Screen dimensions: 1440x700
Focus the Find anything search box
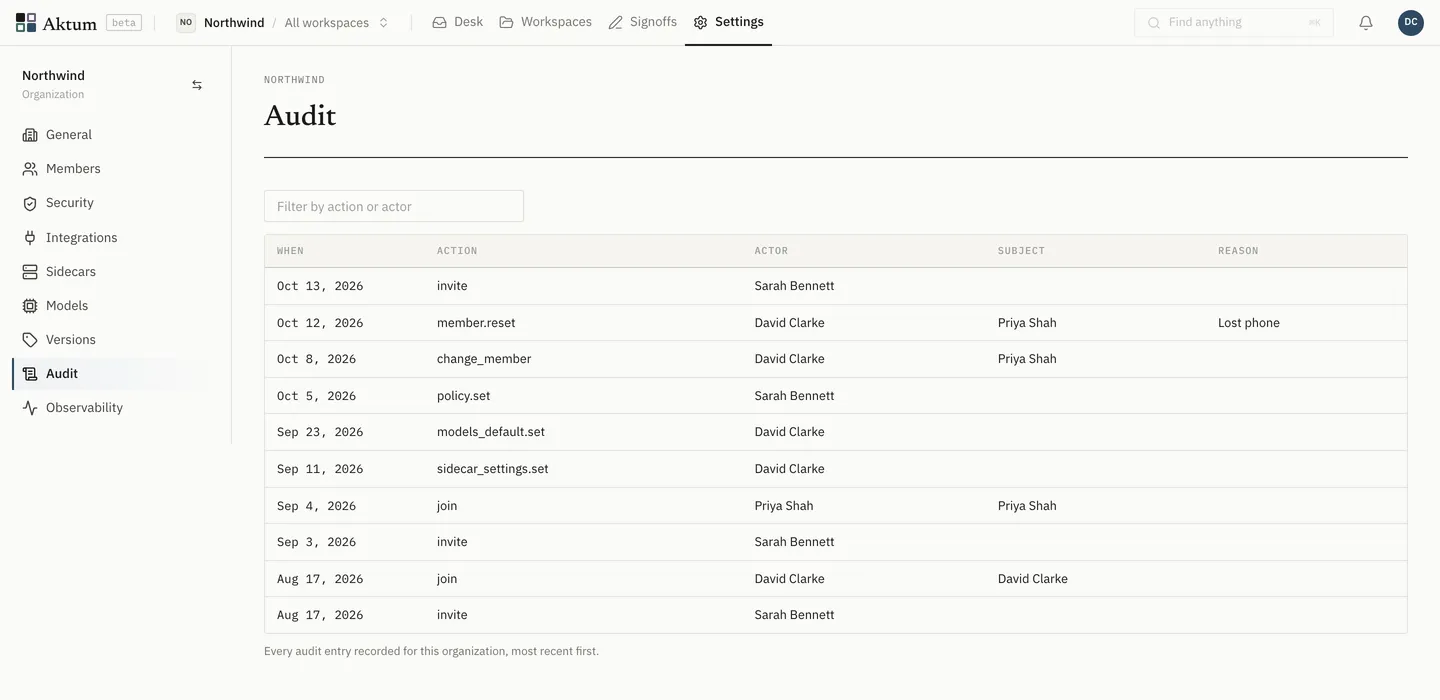coord(1233,22)
